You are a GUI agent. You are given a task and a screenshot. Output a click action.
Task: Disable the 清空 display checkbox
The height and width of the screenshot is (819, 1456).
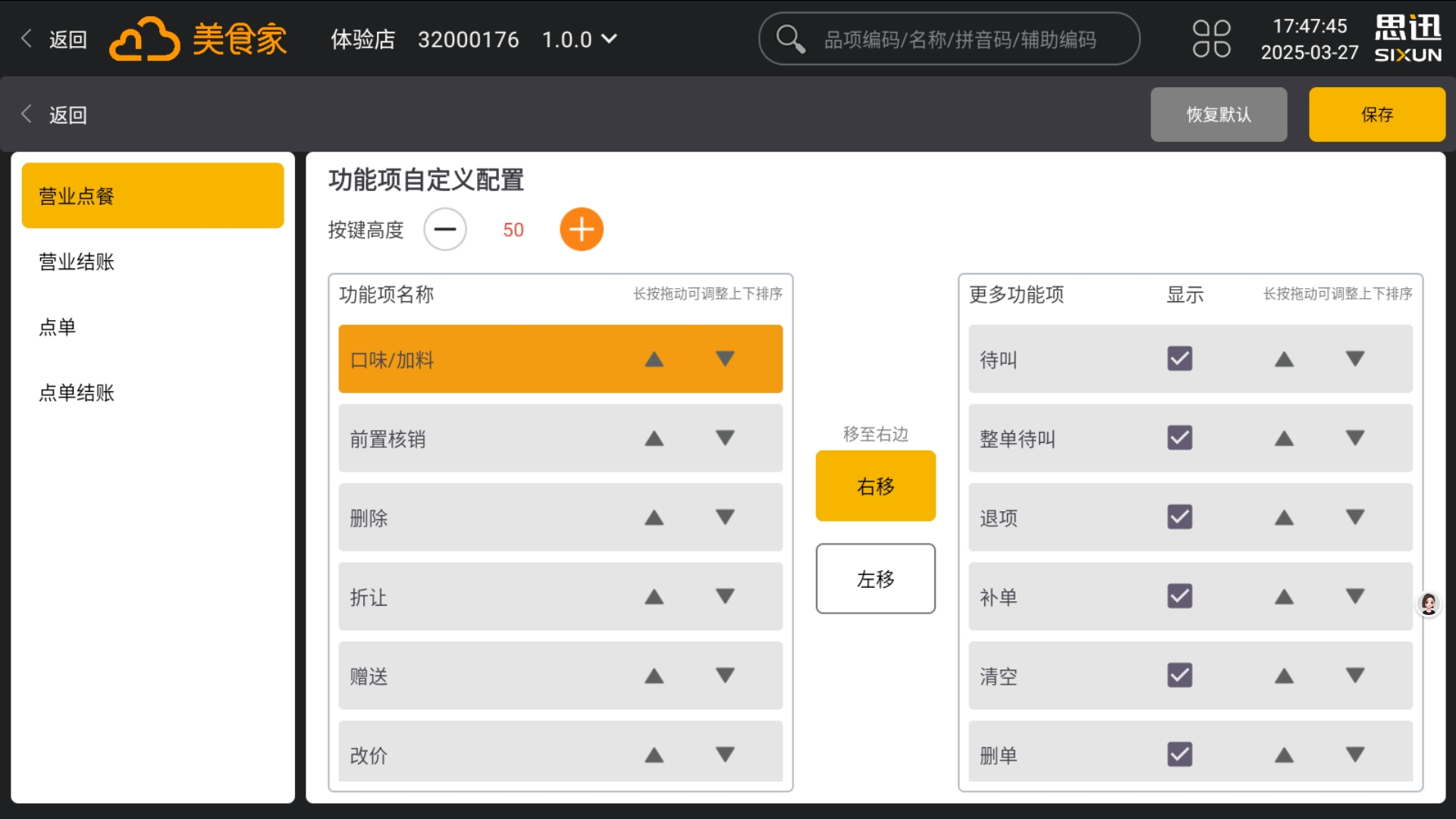pos(1178,675)
